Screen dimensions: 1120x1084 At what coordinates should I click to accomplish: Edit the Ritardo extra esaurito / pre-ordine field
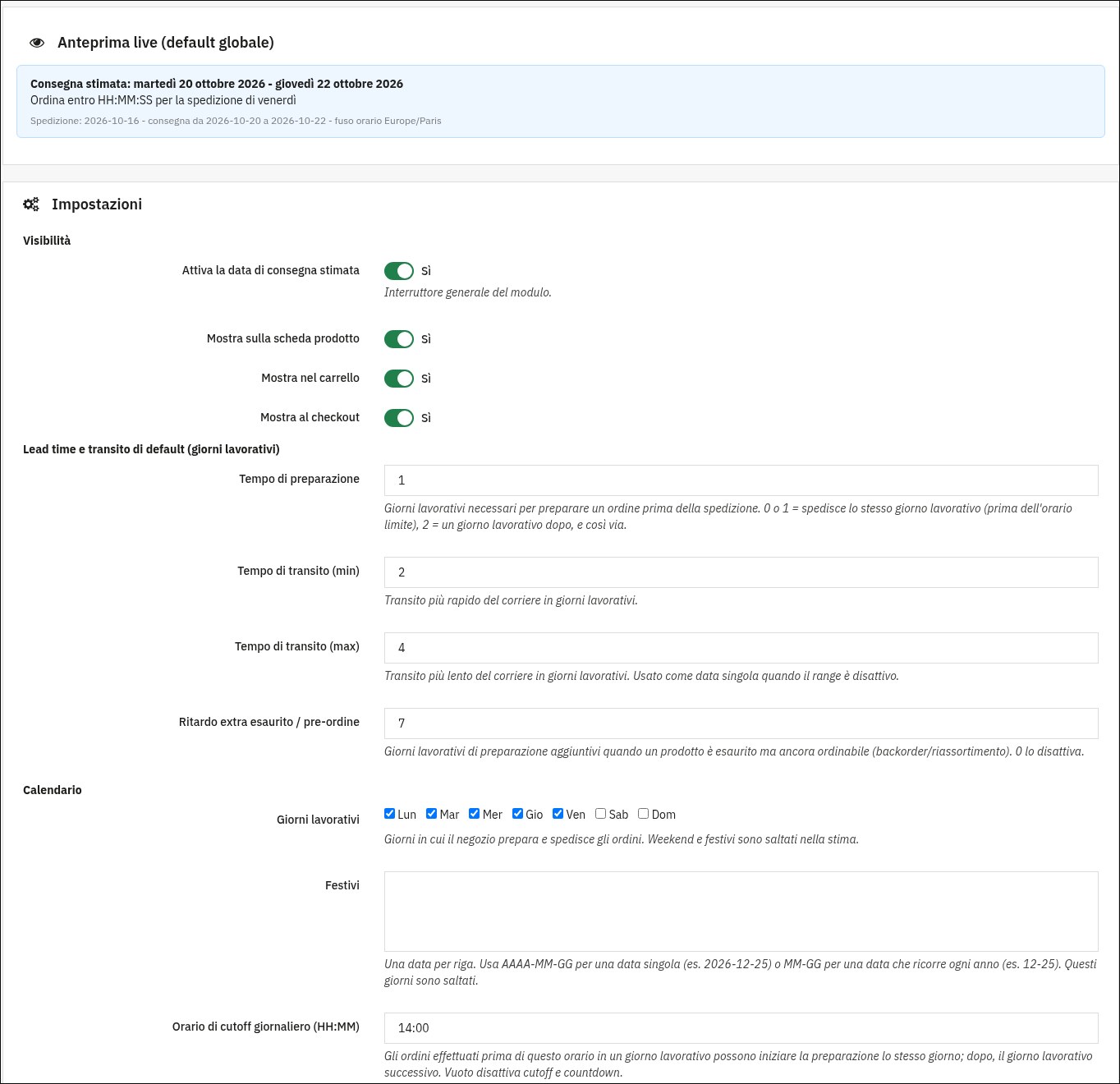pyautogui.click(x=741, y=723)
